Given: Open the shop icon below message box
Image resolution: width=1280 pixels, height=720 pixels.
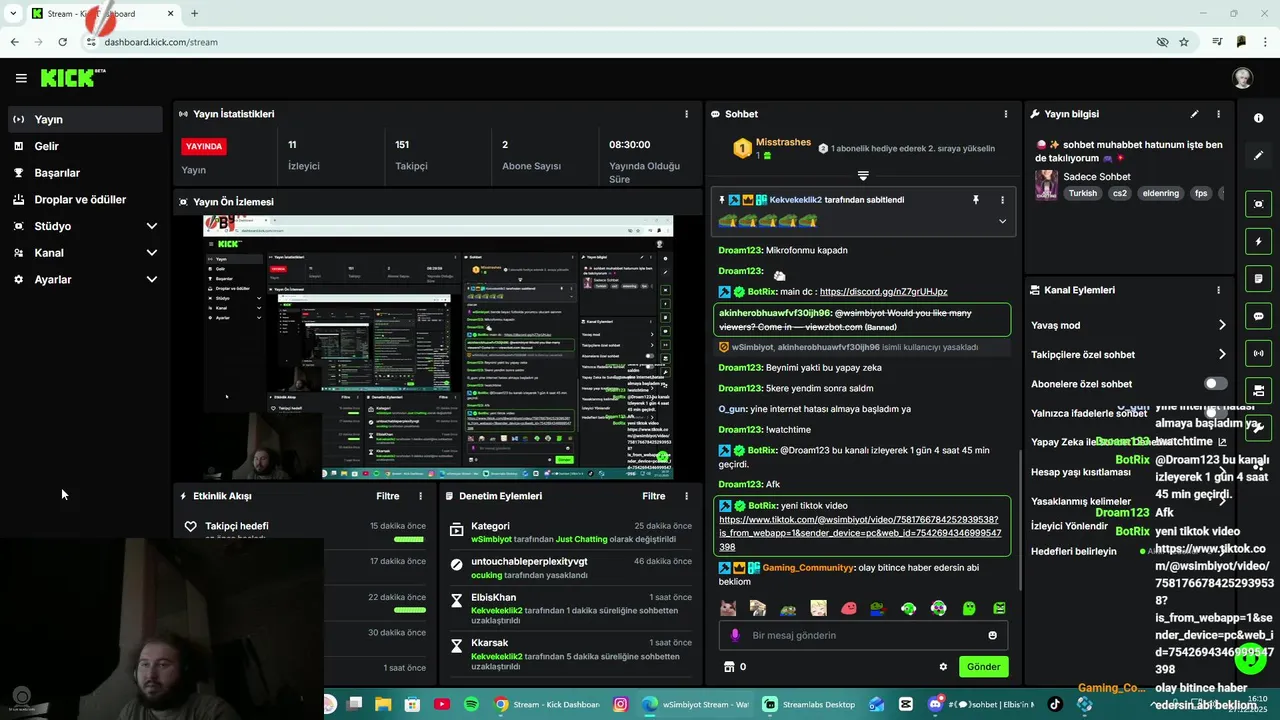Looking at the screenshot, I should (729, 667).
